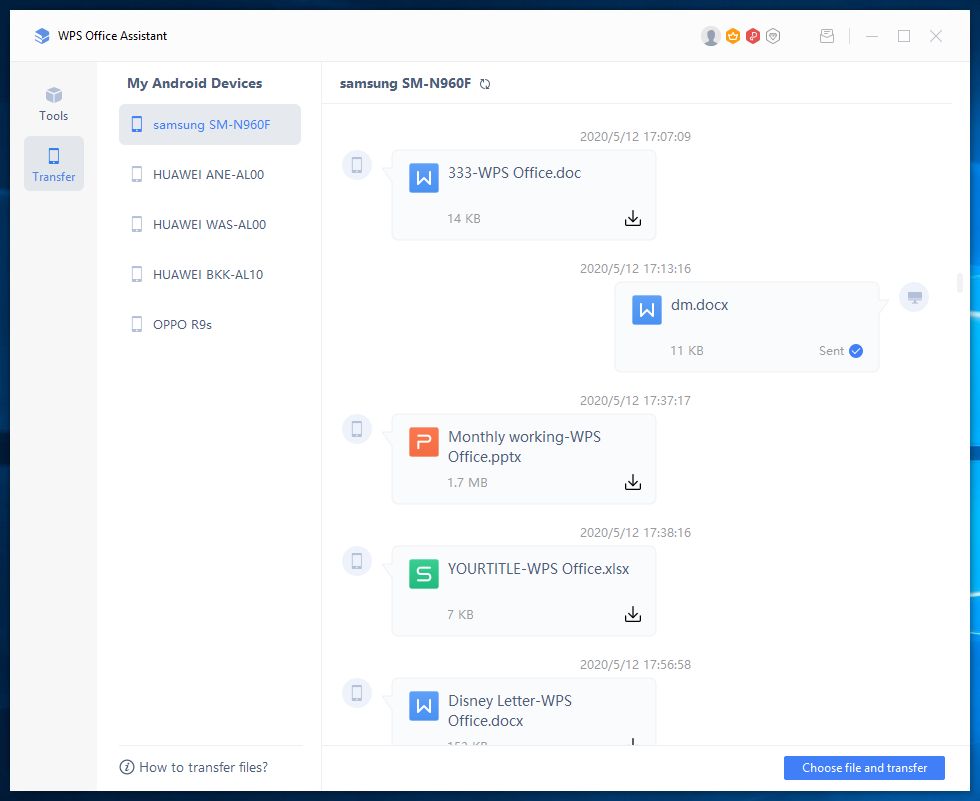This screenshot has width=980, height=801.
Task: Open the Tools panel in sidebar
Action: pos(54,104)
